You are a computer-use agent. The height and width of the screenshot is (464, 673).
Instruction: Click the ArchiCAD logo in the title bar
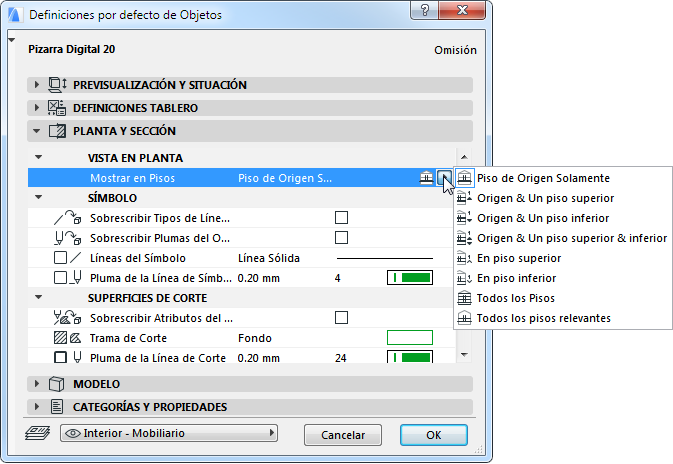tap(15, 15)
